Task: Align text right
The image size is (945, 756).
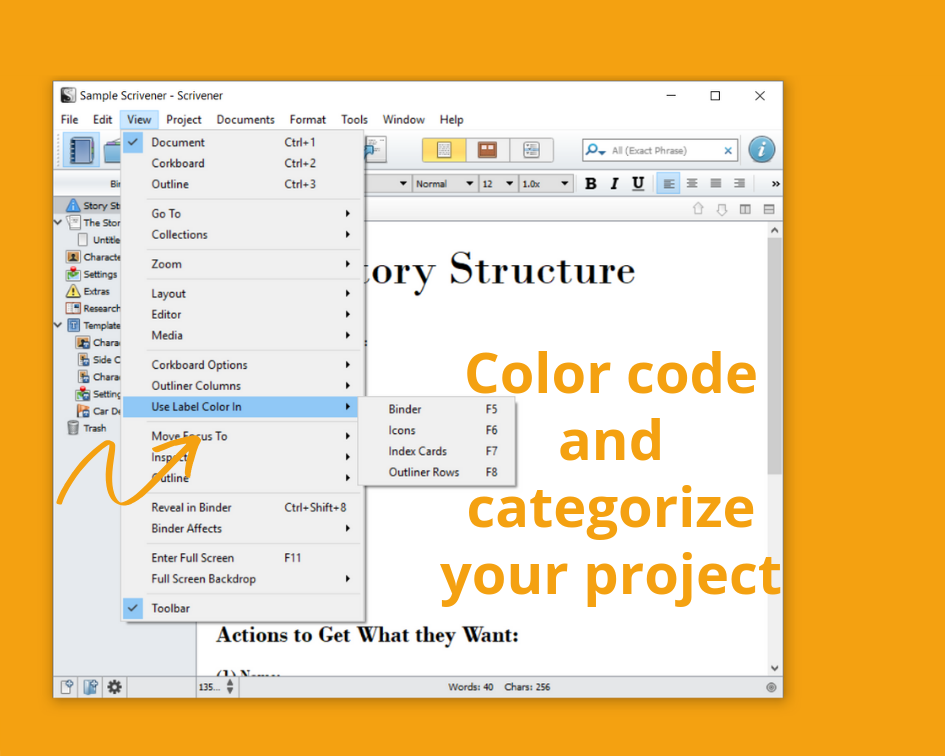Action: point(739,183)
